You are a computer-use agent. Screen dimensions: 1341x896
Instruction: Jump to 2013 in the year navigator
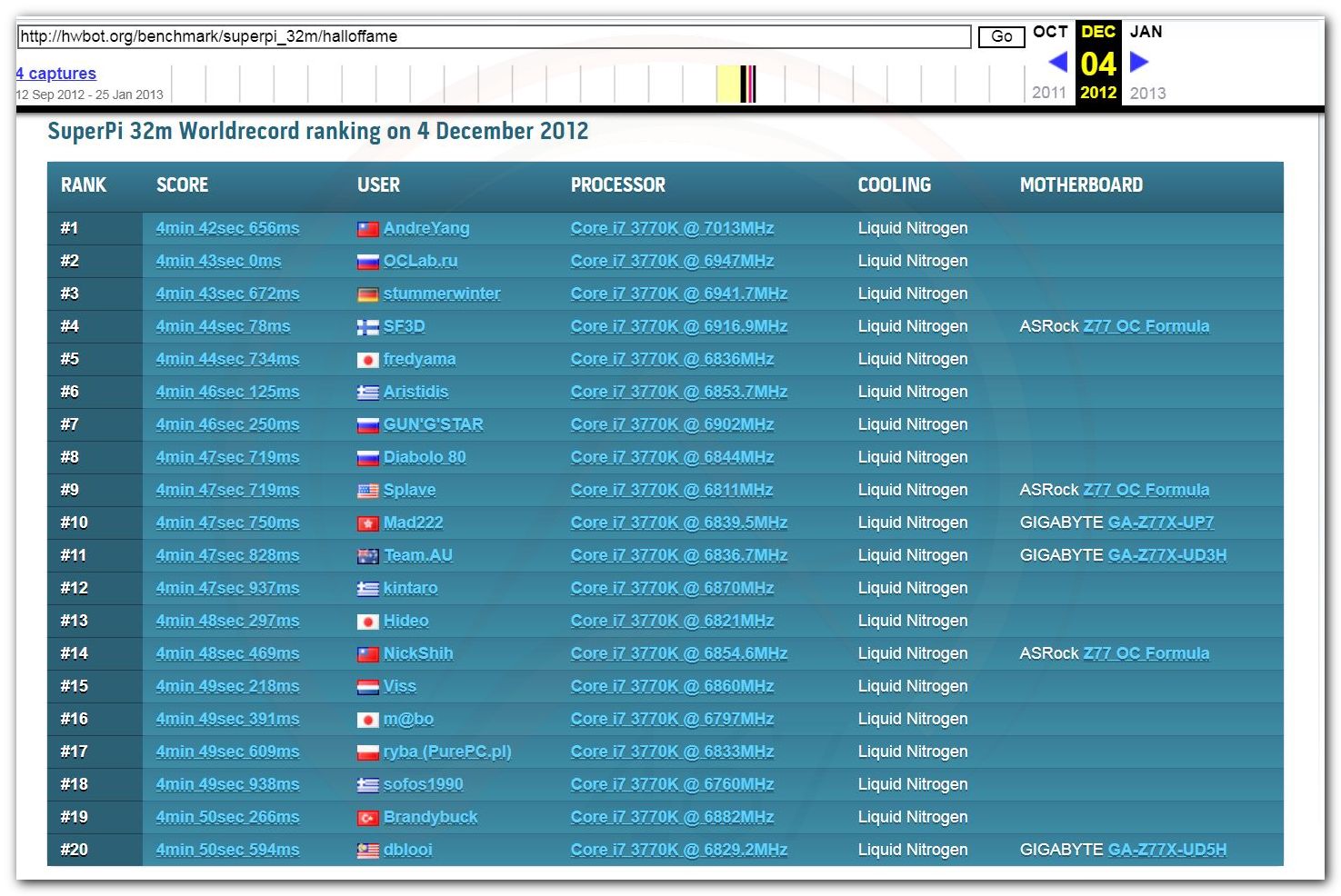click(1147, 93)
